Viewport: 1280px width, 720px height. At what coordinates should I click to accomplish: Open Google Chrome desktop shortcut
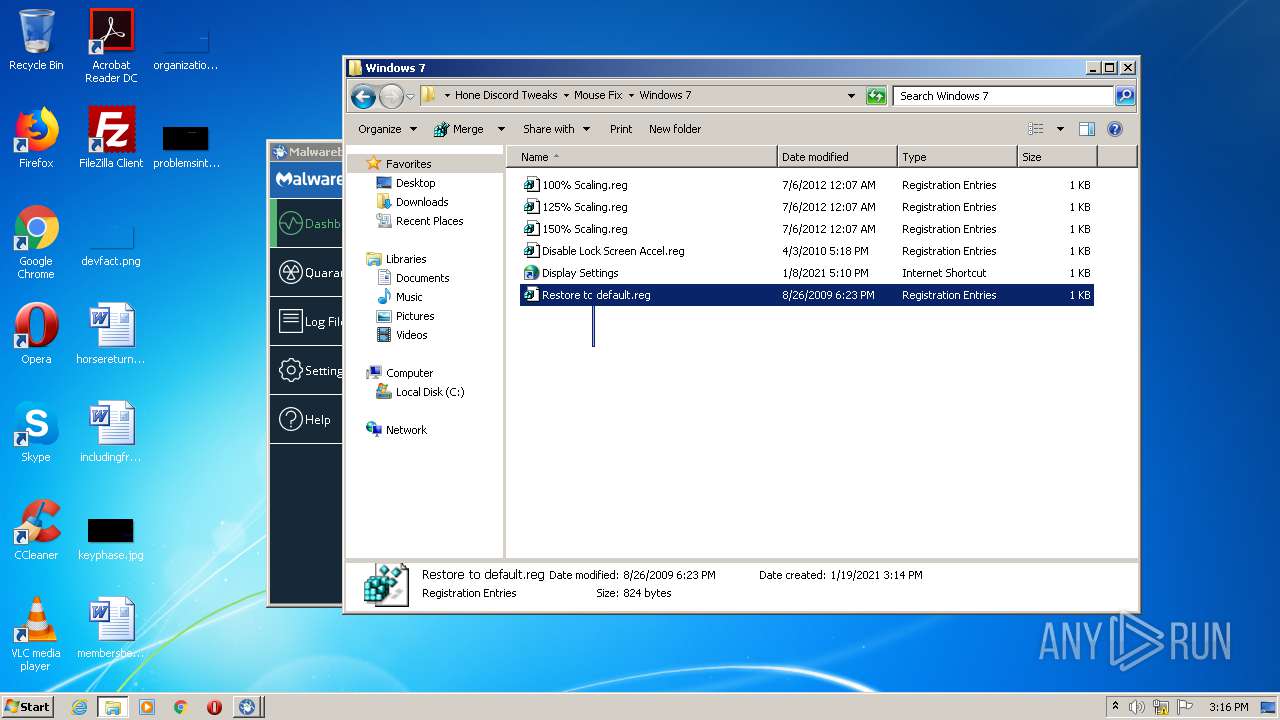(36, 242)
